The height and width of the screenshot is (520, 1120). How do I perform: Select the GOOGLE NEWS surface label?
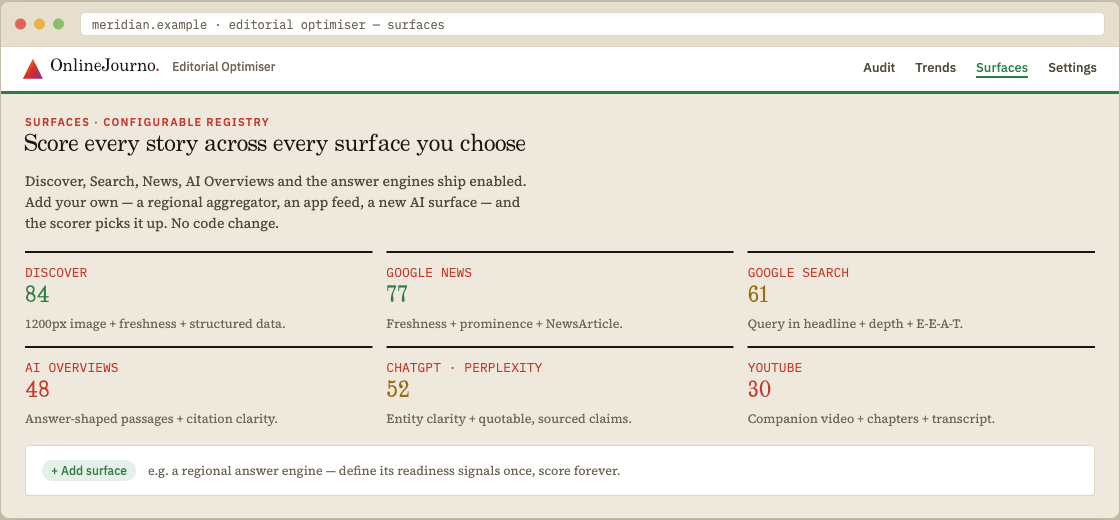[x=429, y=273]
